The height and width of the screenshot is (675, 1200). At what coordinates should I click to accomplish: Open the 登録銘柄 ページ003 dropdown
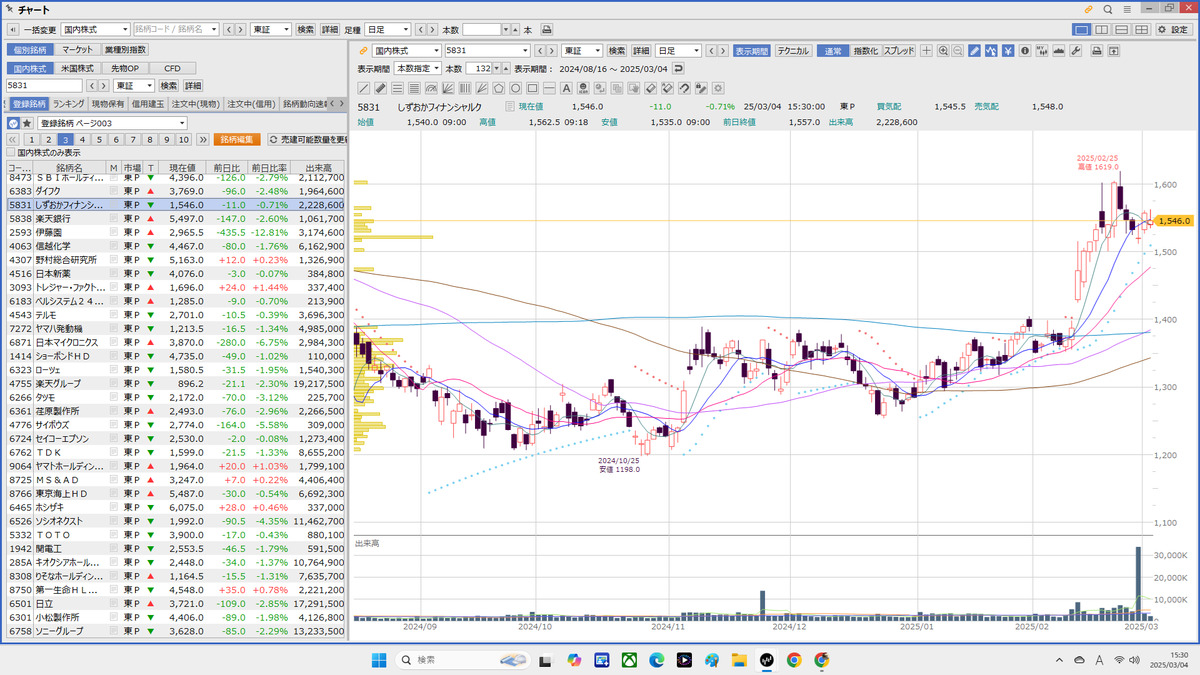coord(113,123)
